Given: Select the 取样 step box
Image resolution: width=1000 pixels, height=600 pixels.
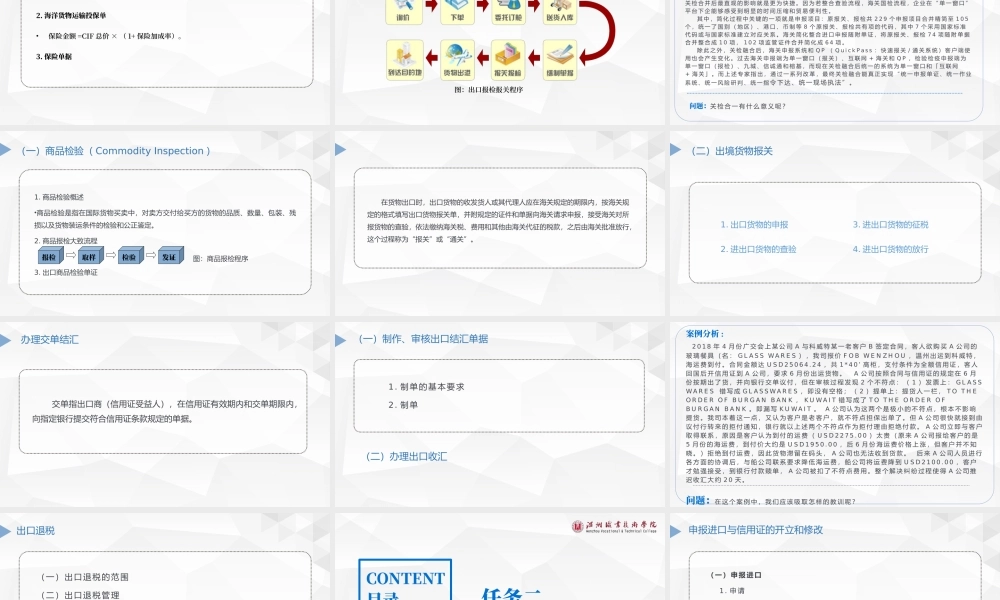Looking at the screenshot, I should click(89, 256).
